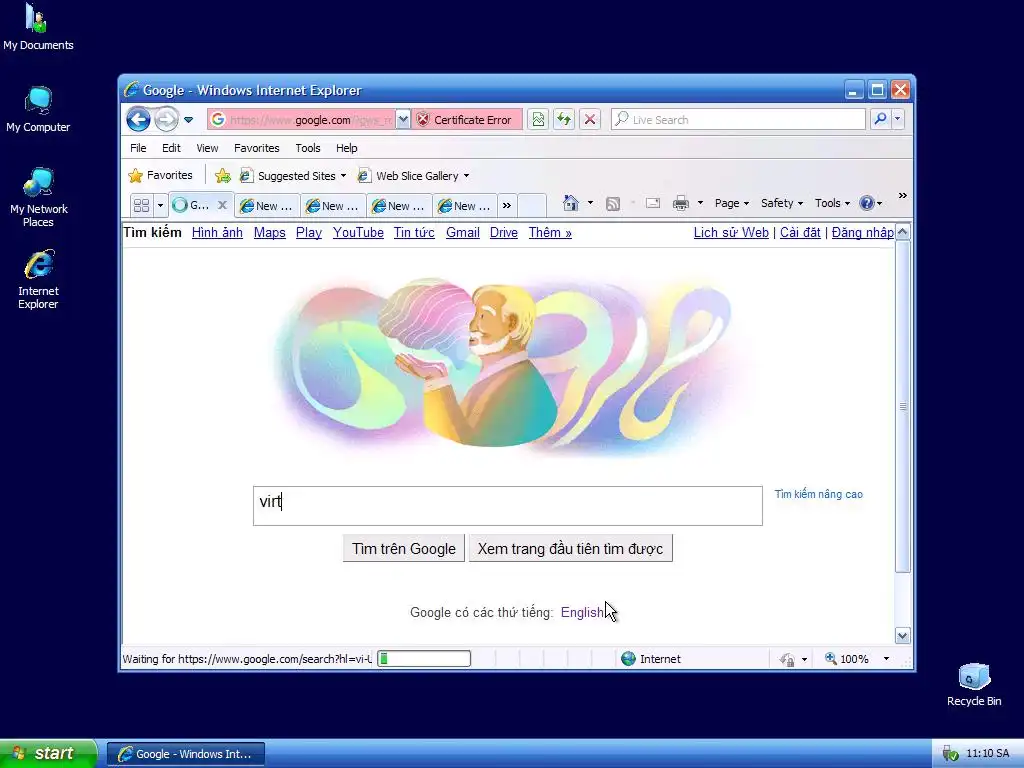Screen dimensions: 1024x768
Task: Open the Hình ảnh link
Action: [217, 232]
